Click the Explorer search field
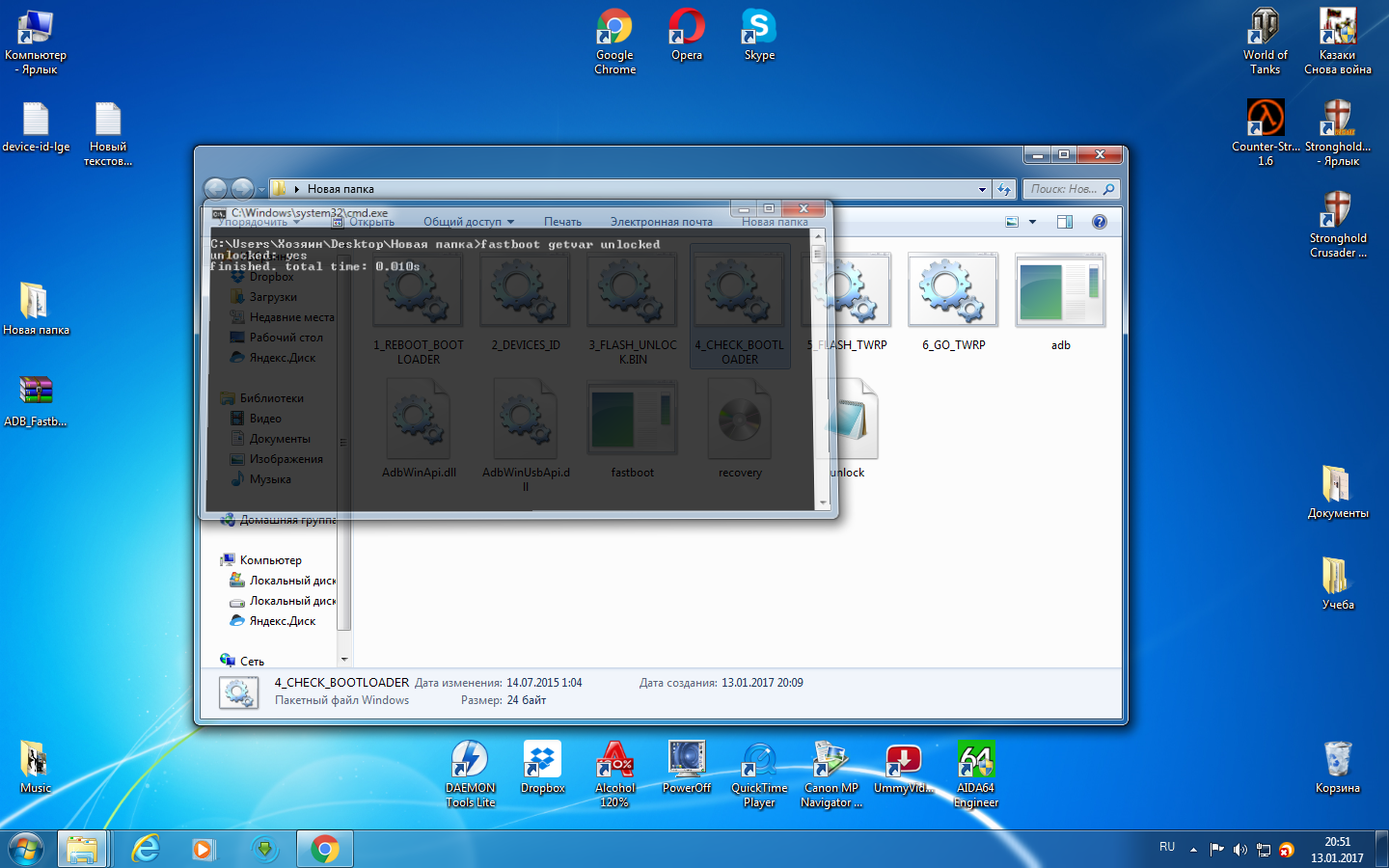1389x868 pixels. point(1063,189)
